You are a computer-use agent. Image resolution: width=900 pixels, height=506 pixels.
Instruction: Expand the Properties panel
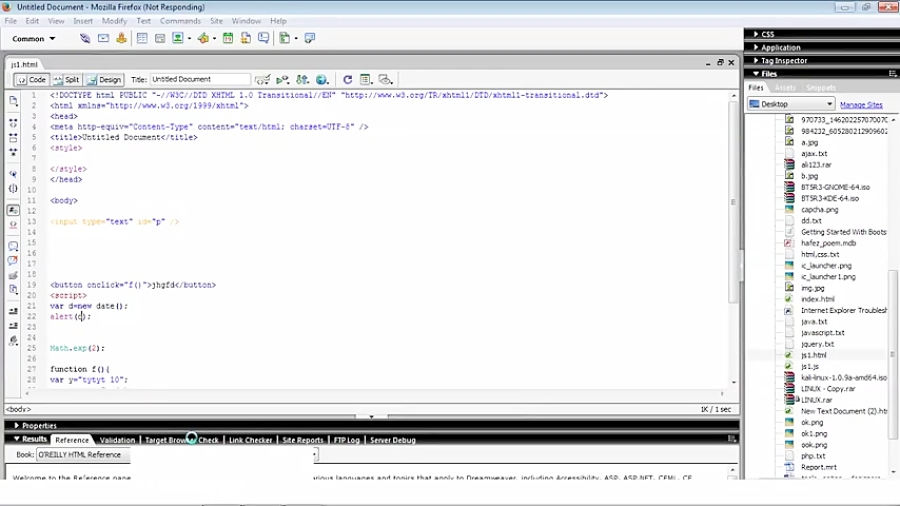[39, 426]
